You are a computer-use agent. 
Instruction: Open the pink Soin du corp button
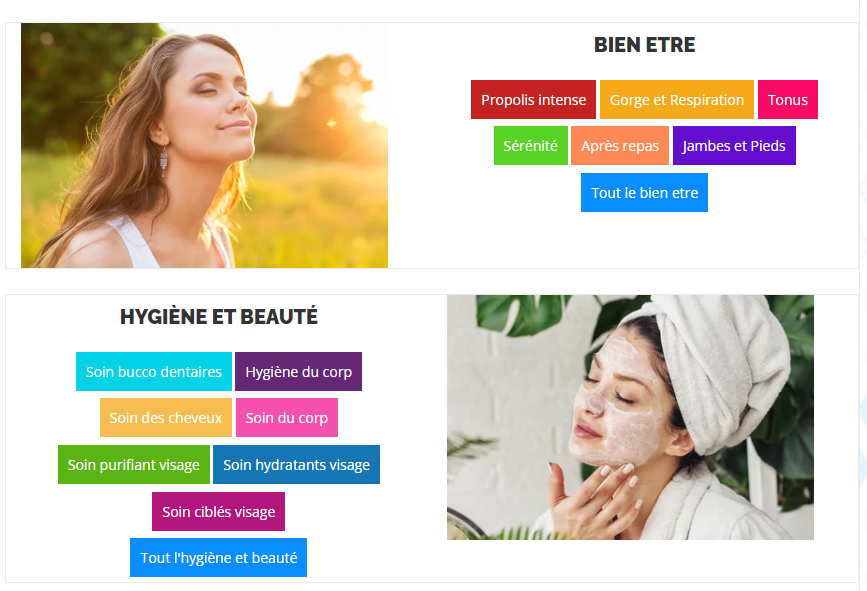(x=286, y=417)
